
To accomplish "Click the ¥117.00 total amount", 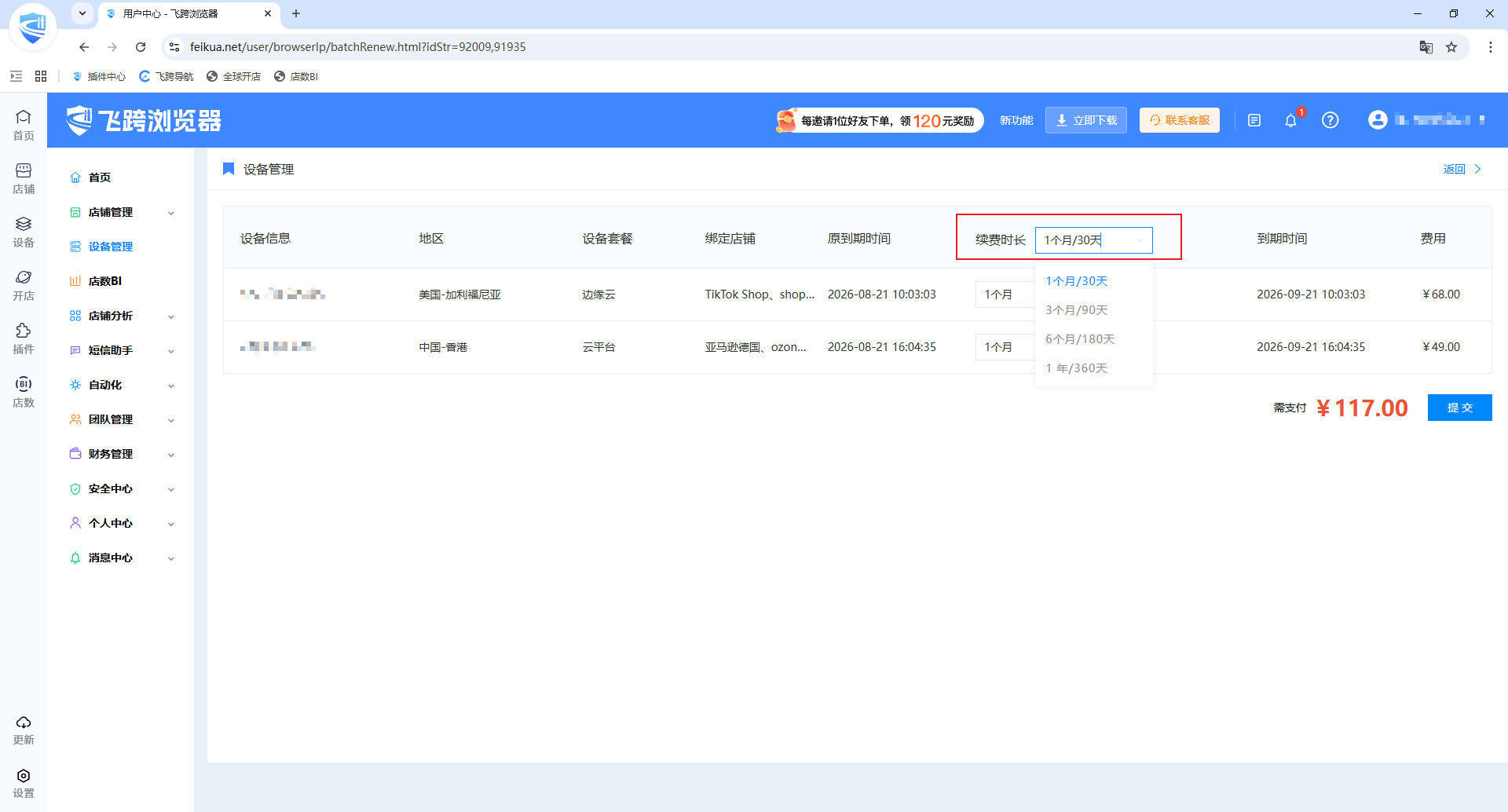I will tap(1362, 408).
